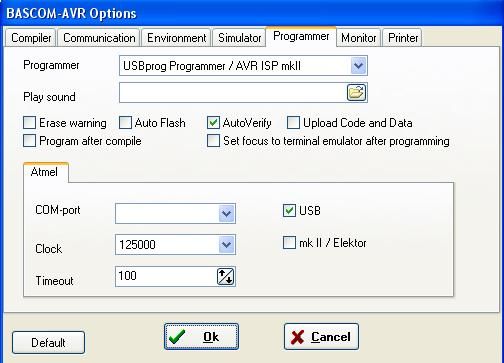This screenshot has height=363, width=504.
Task: Select the Atmel sub-tab
Action: click(x=44, y=172)
